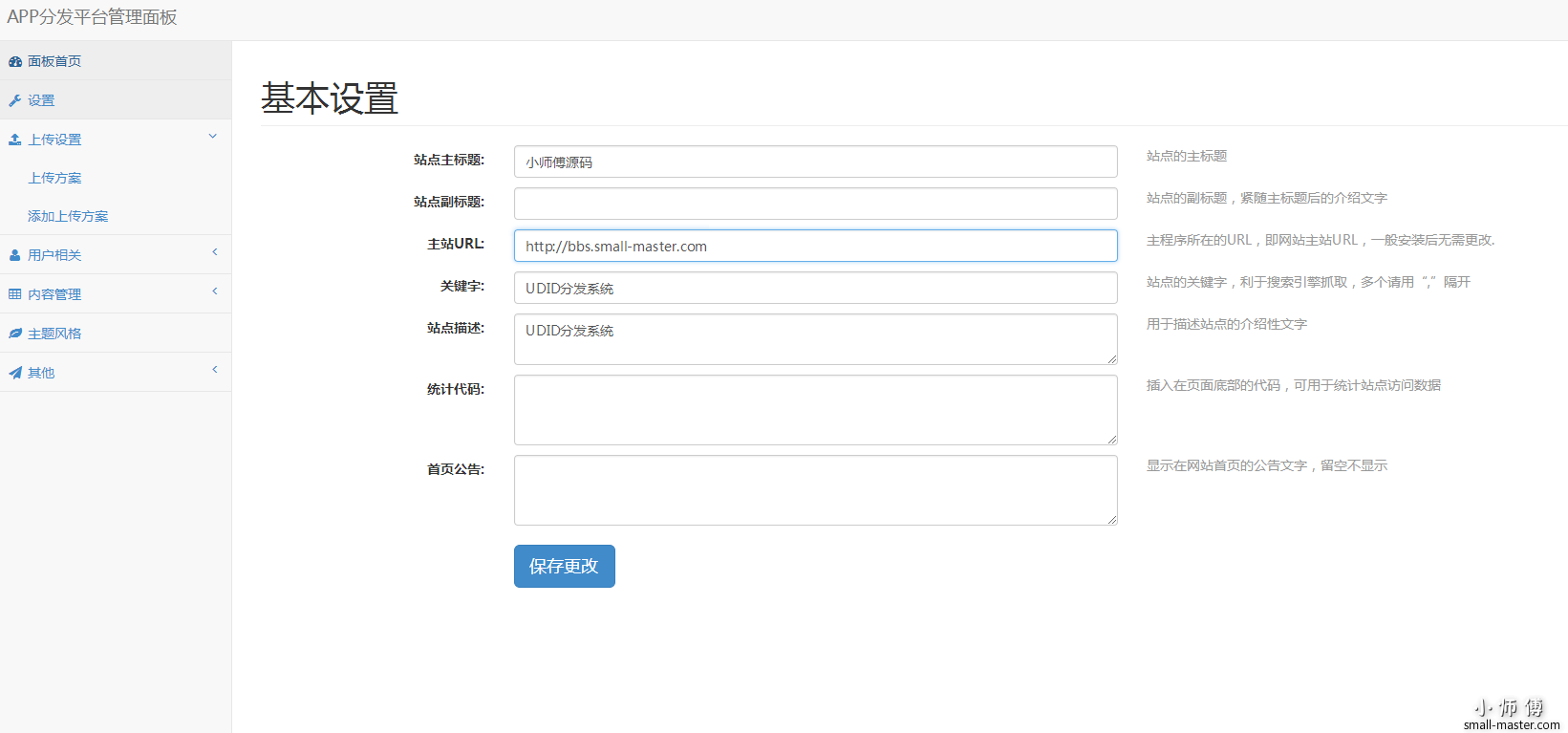This screenshot has width=1568, height=733.
Task: Grab the 站点描述 textarea resize handle
Action: (1112, 359)
